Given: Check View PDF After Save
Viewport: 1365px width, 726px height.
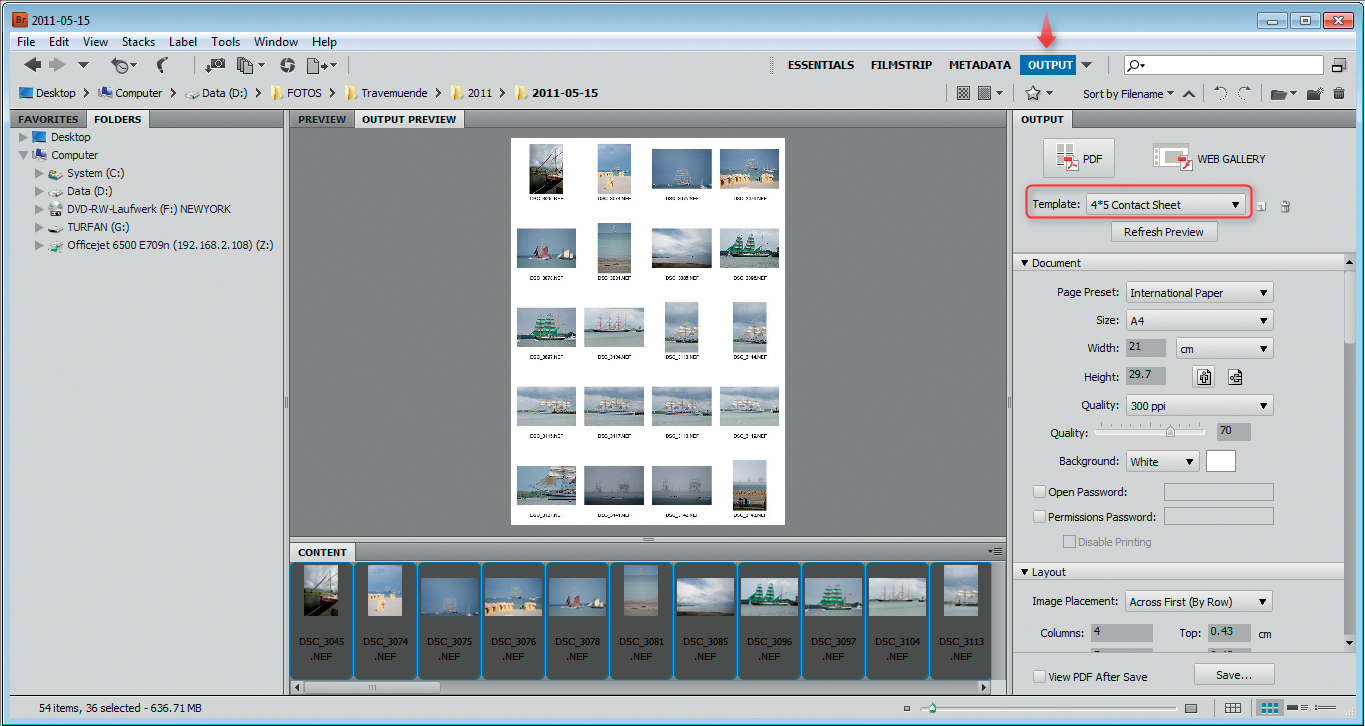Looking at the screenshot, I should (1040, 677).
